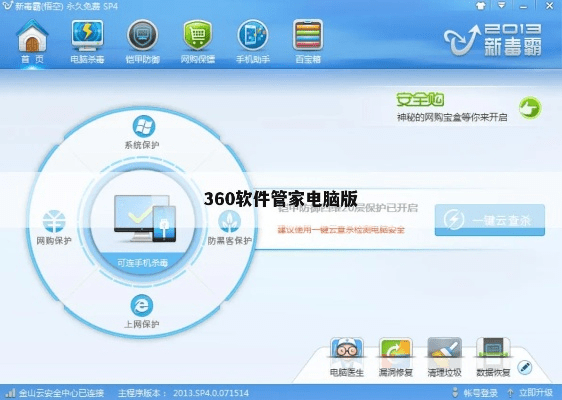Click 帐号登录 in status bar
This screenshot has height=400, width=562.
(480, 393)
